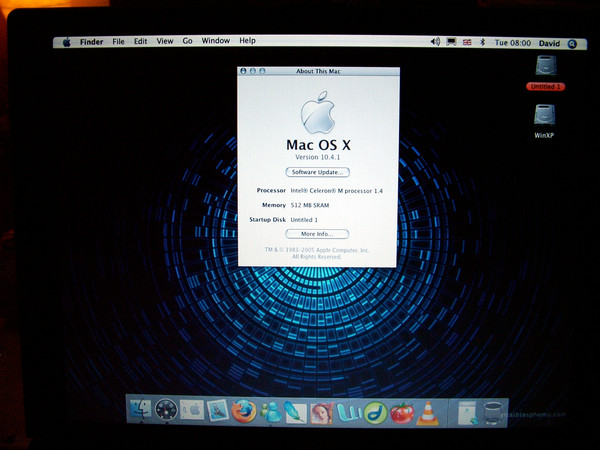600x450 pixels.
Task: Click the Apple logo in About This Mac
Action: (x=318, y=112)
